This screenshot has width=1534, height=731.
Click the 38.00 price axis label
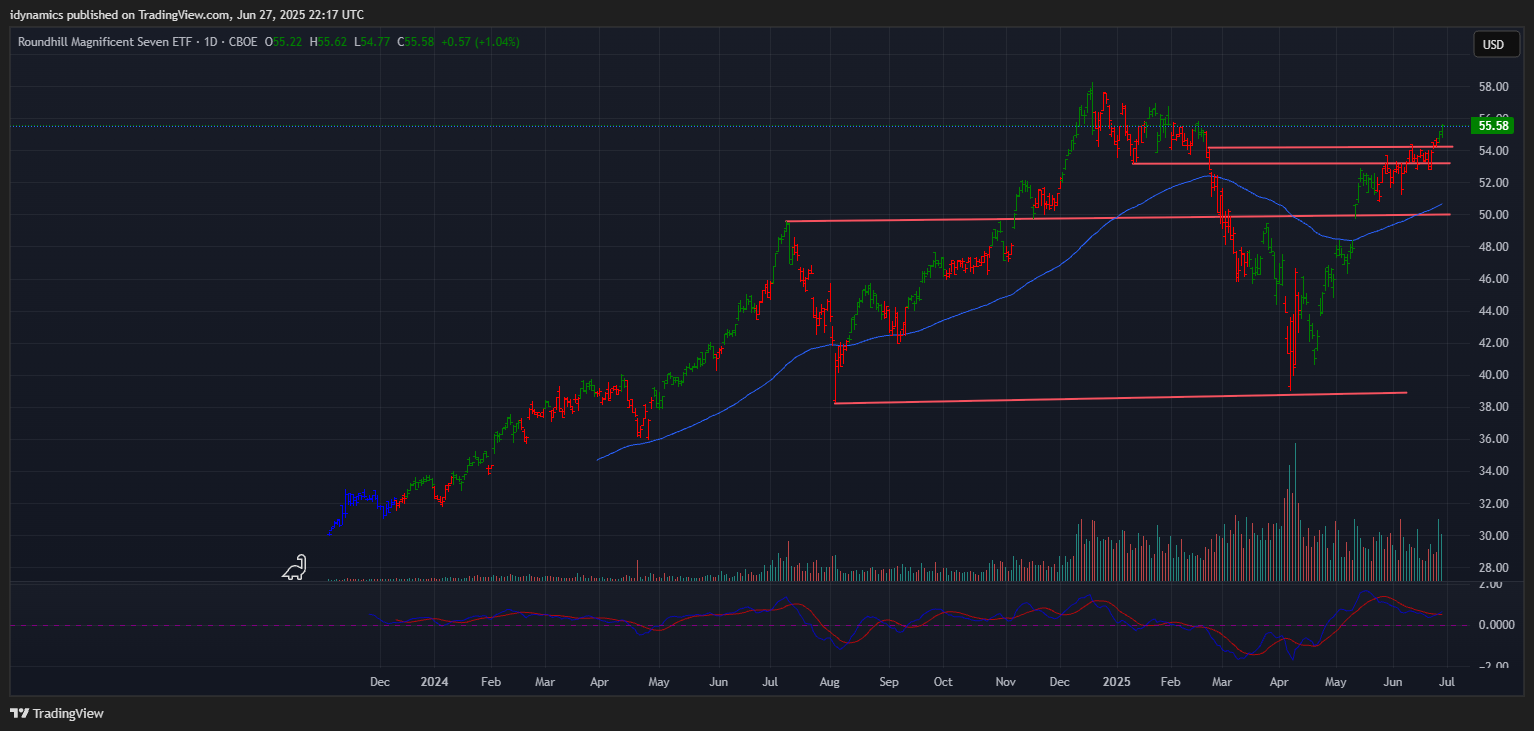[x=1492, y=407]
